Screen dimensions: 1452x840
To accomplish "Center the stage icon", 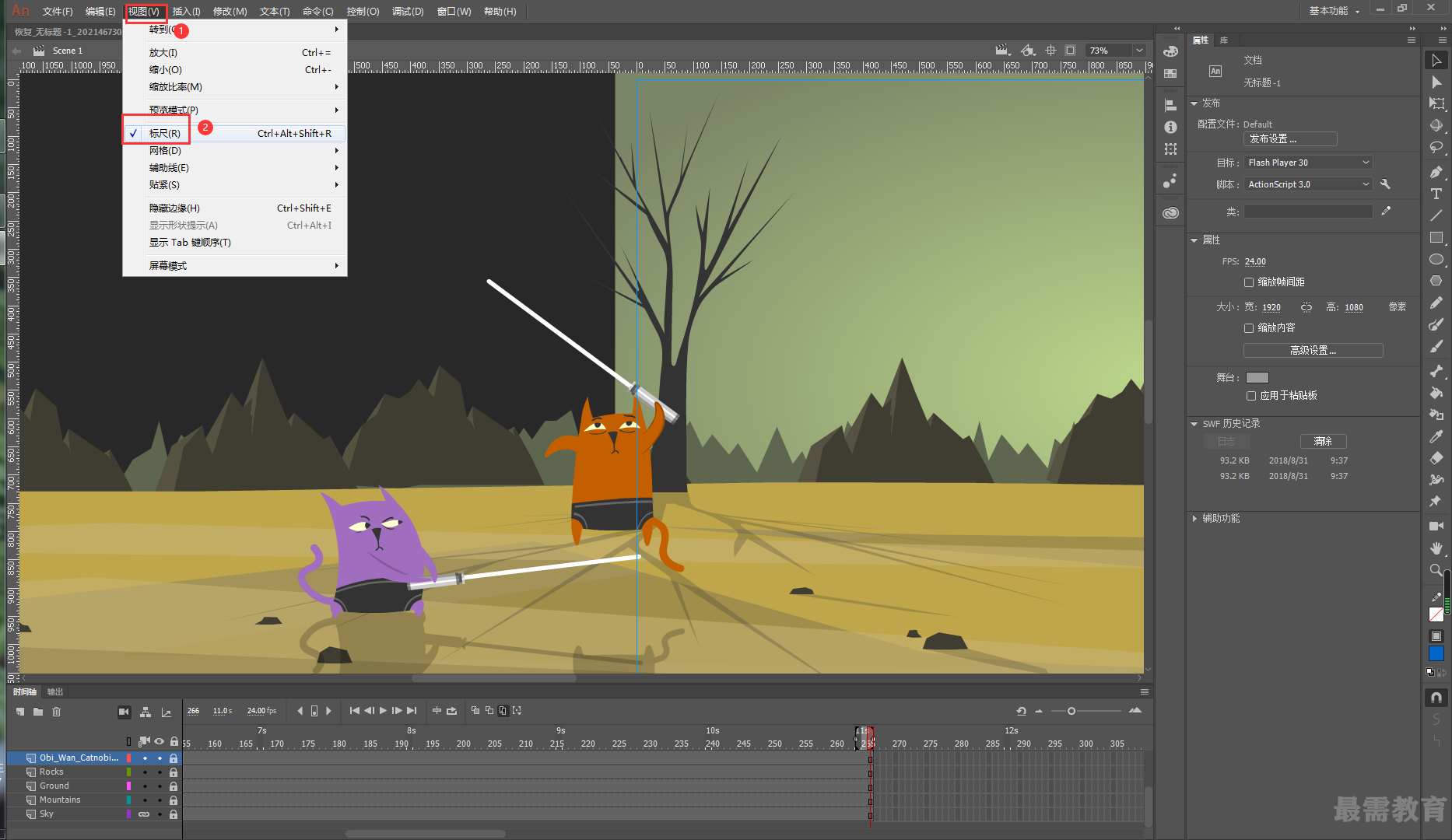I will [1050, 50].
